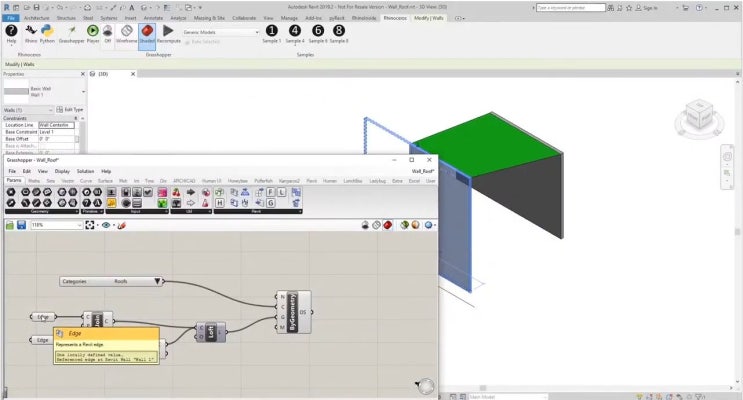743x400 pixels.
Task: Expand the Grasshopper canvas zoom percentage dropdown
Action: (x=57, y=225)
